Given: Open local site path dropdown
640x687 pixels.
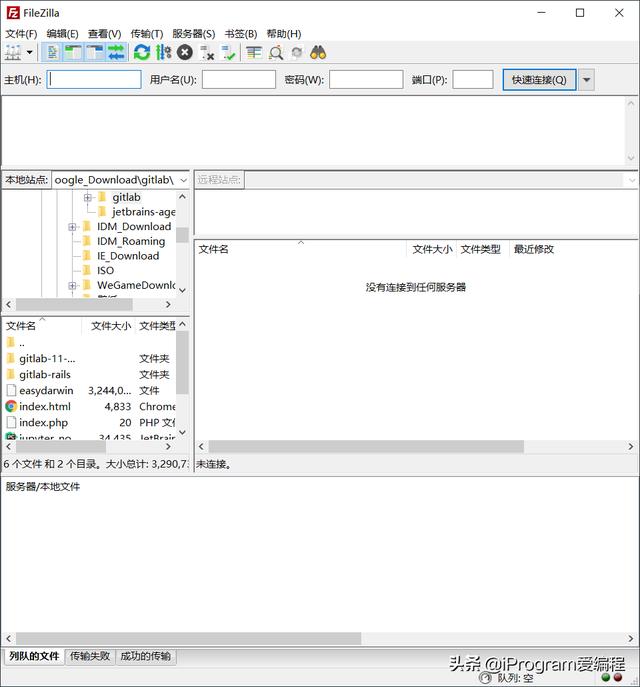Looking at the screenshot, I should tap(184, 180).
